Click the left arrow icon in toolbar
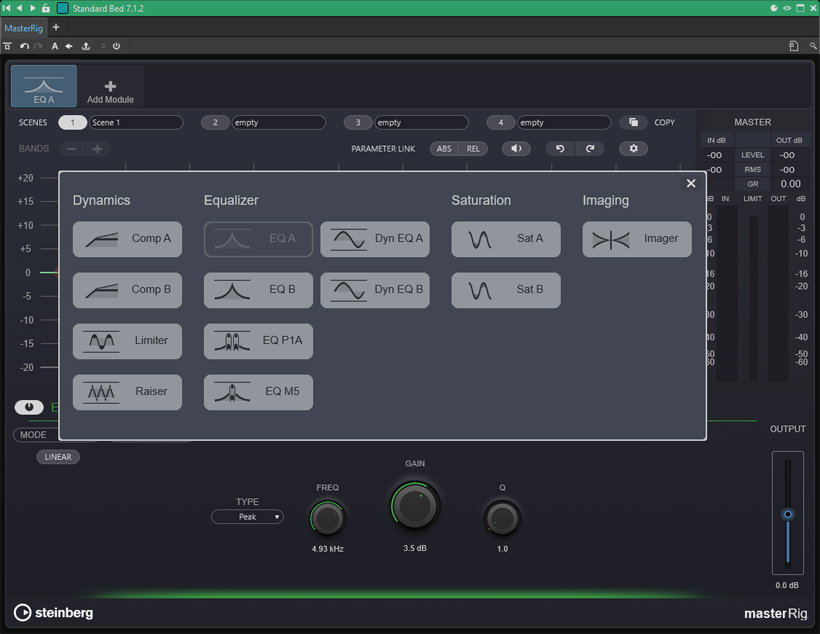820x634 pixels. click(69, 46)
